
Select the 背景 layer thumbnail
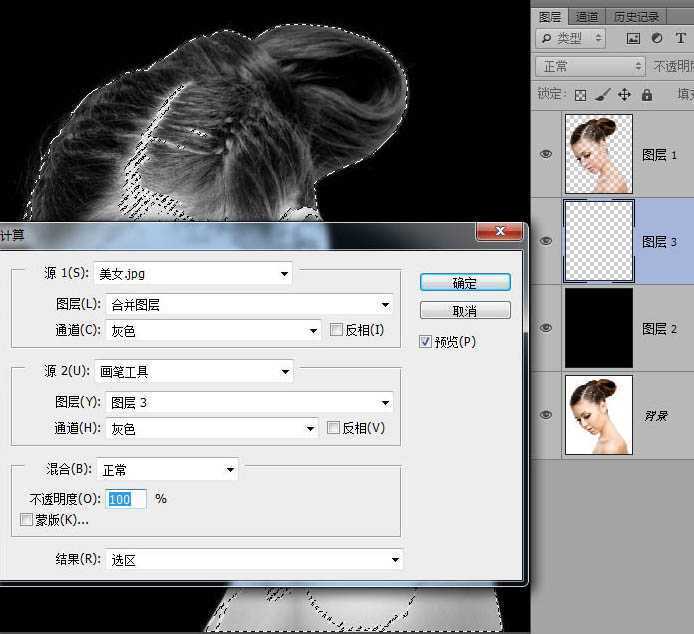click(599, 415)
